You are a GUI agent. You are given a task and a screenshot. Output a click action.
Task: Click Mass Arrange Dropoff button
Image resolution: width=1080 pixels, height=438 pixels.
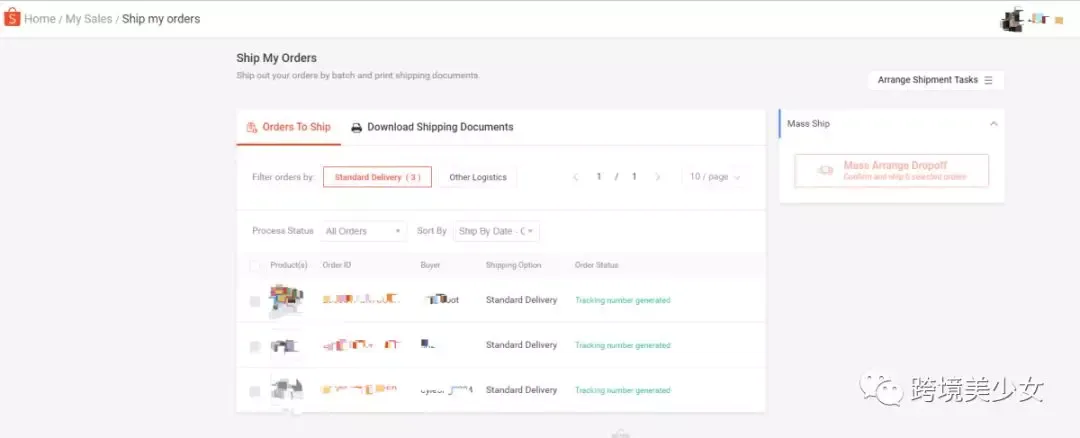892,171
